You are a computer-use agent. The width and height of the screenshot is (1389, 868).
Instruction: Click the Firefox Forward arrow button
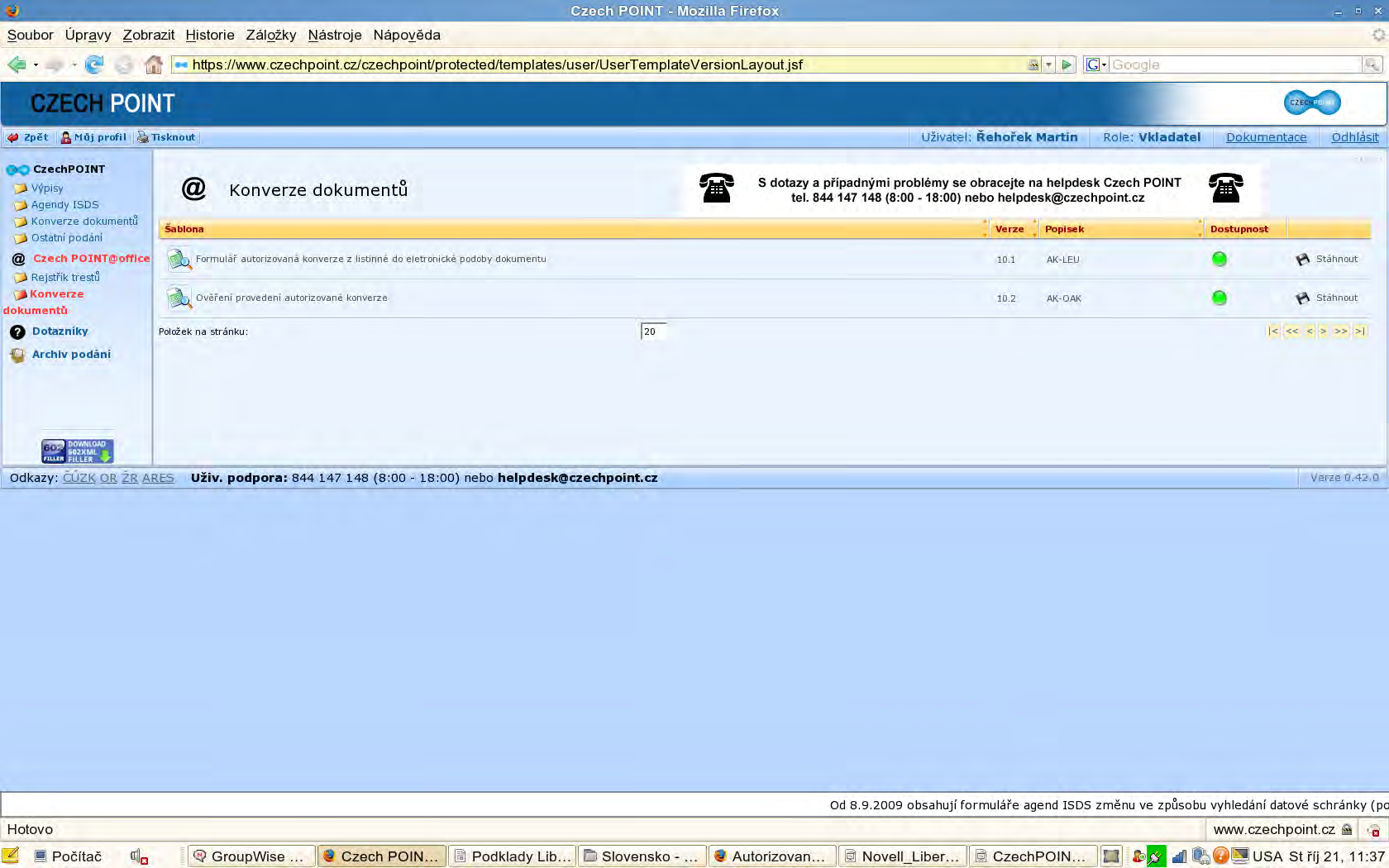click(55, 64)
